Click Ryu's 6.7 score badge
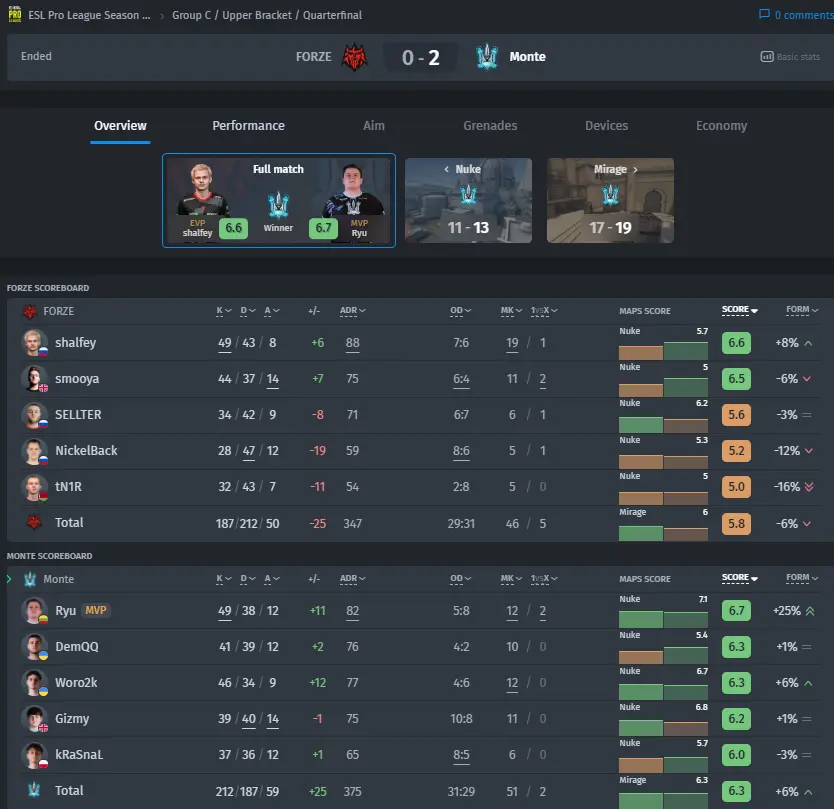 coord(736,611)
